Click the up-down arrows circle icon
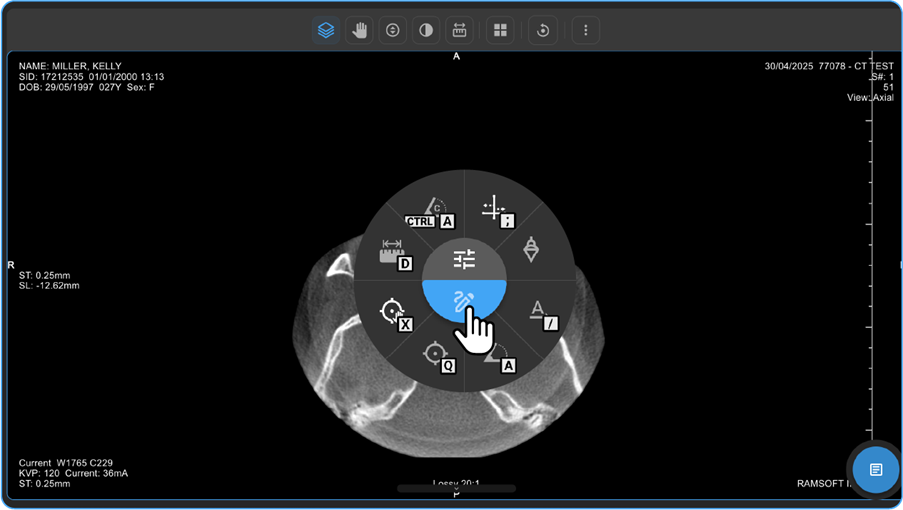 393,30
